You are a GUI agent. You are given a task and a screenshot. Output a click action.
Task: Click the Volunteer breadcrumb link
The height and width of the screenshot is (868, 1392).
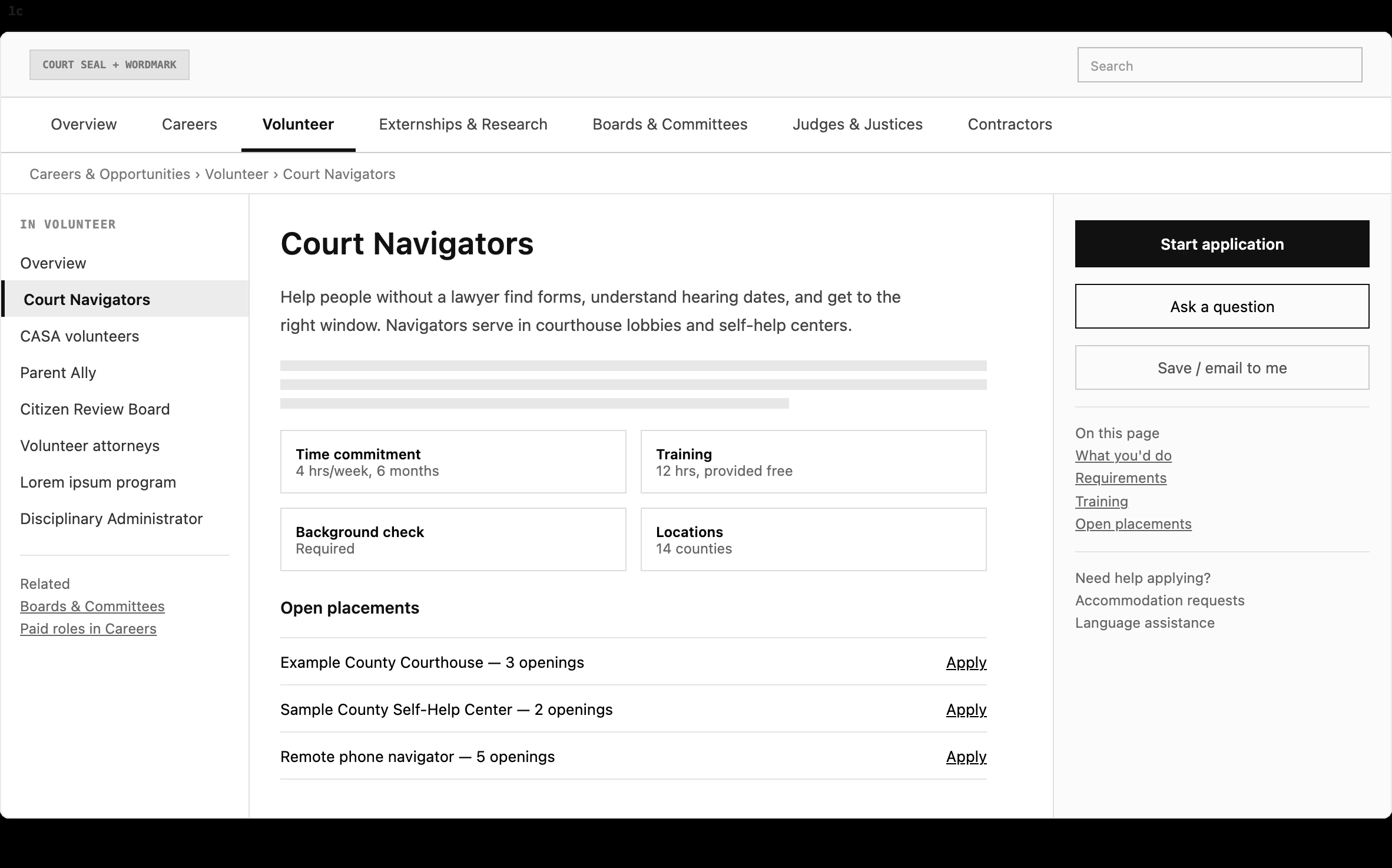coord(237,174)
